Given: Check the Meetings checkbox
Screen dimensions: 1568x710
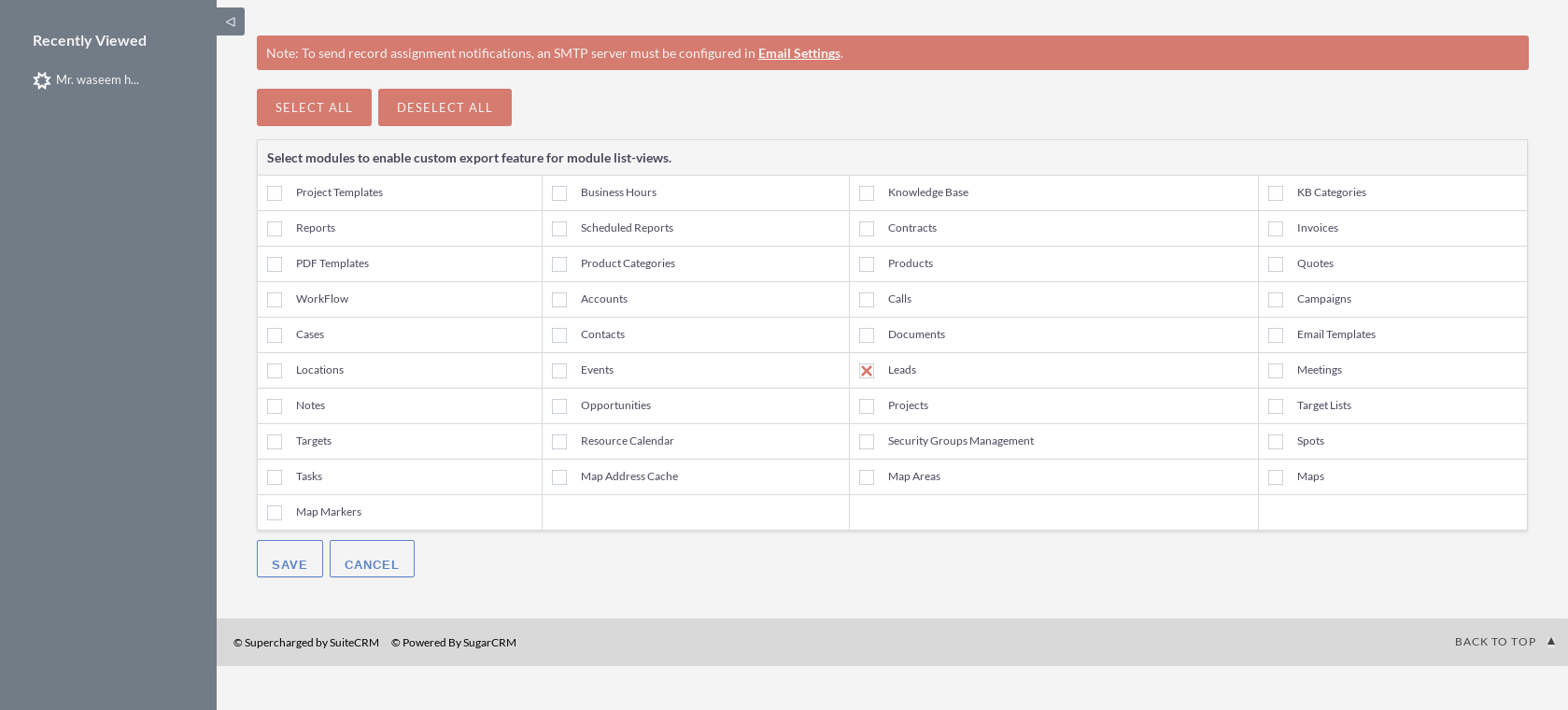Looking at the screenshot, I should point(1276,371).
